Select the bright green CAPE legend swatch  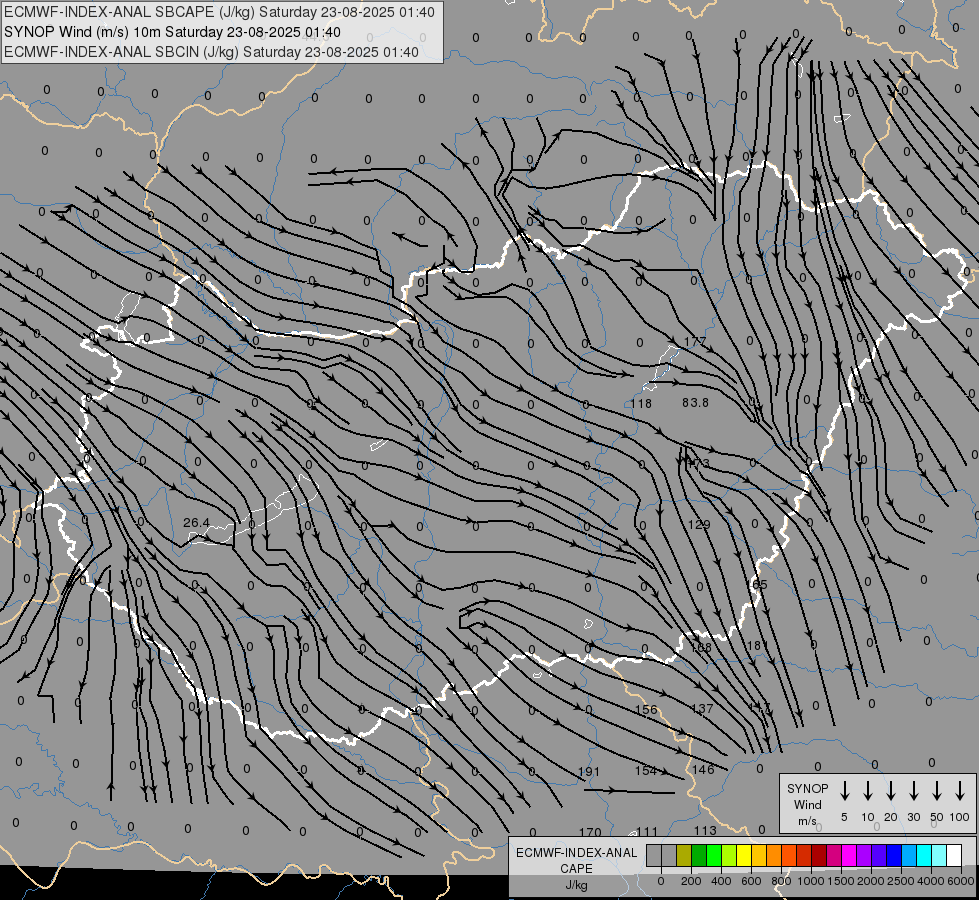point(714,855)
